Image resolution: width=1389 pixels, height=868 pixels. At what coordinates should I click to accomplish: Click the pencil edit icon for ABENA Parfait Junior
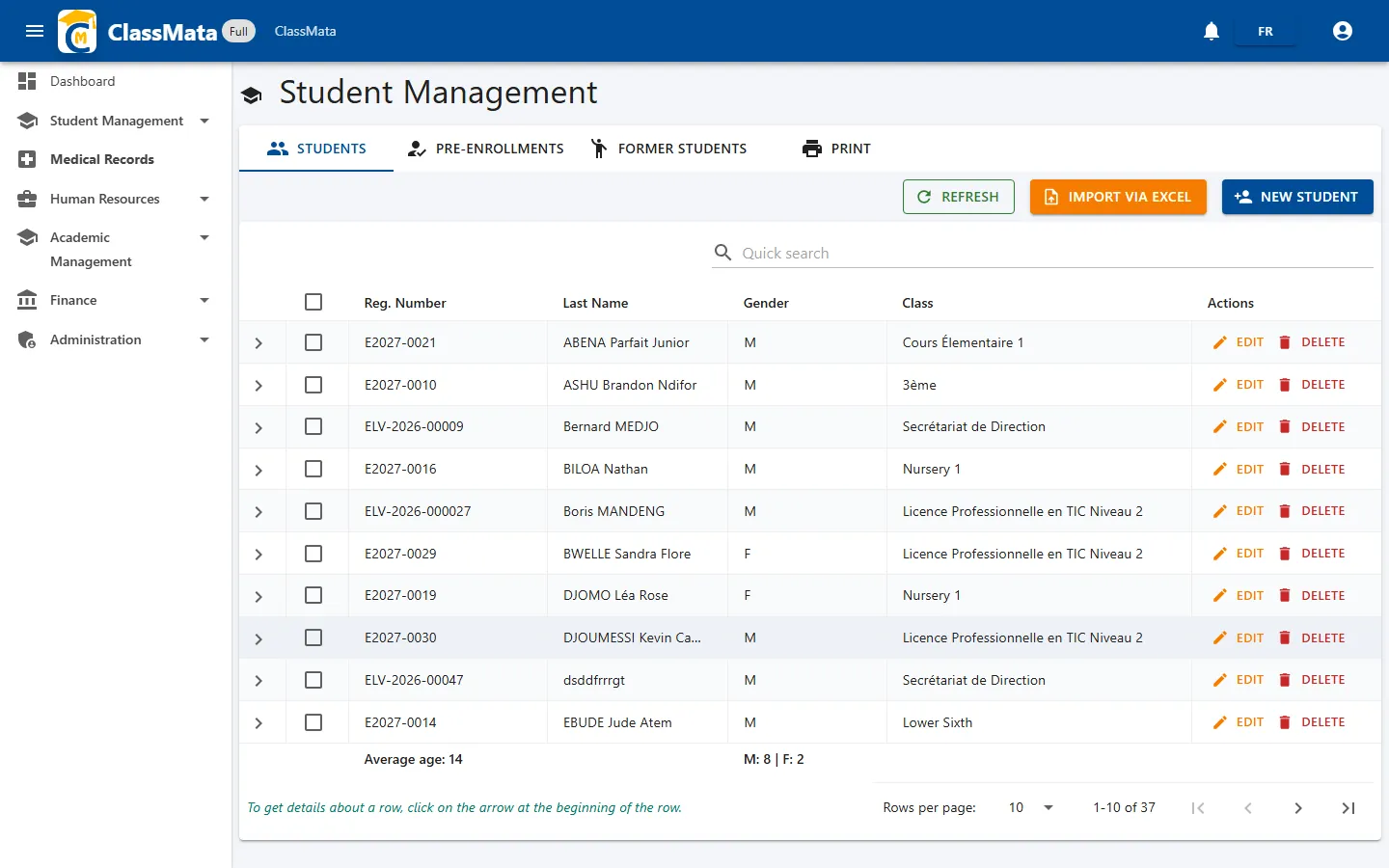1220,342
